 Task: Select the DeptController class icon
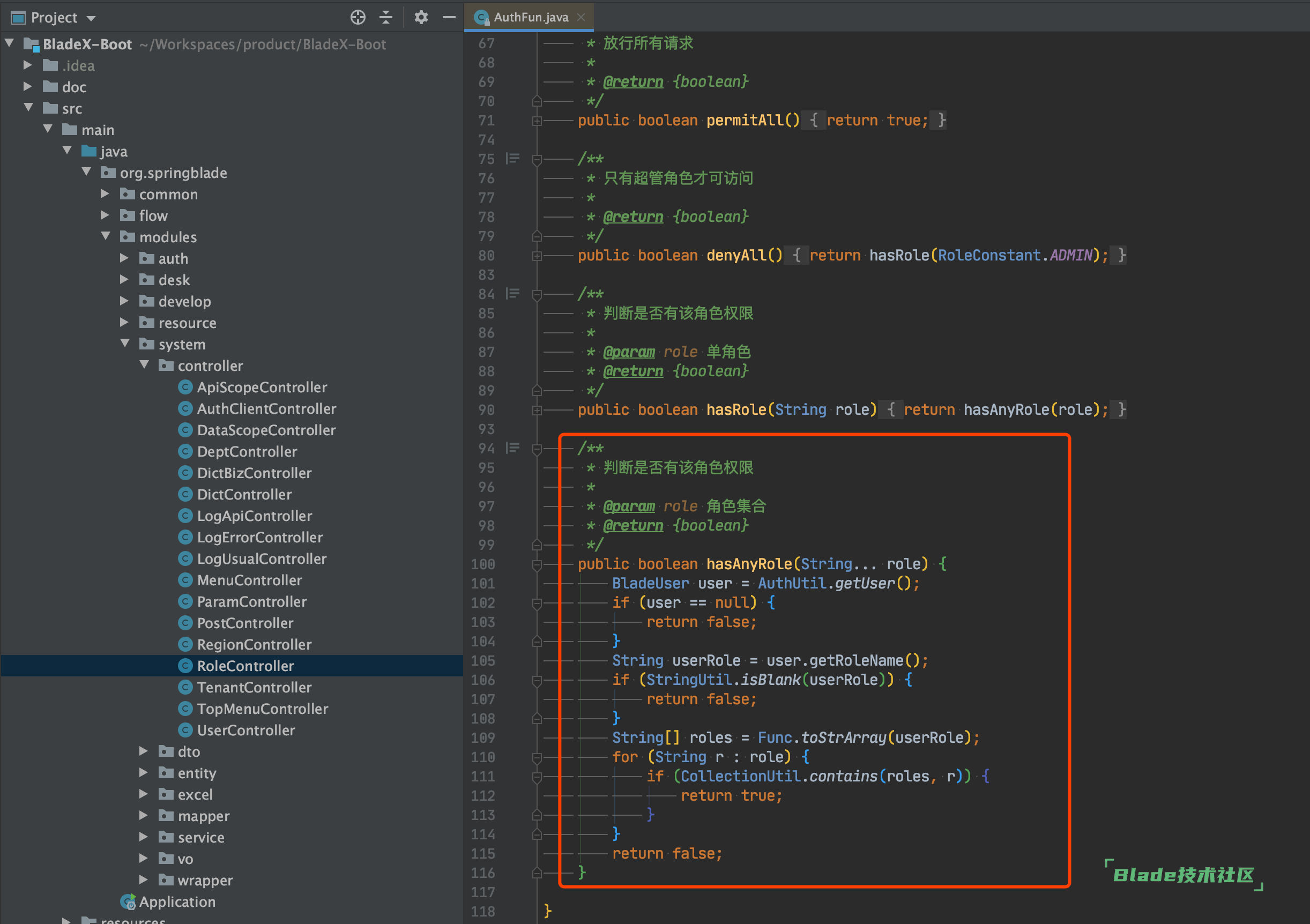coord(185,452)
